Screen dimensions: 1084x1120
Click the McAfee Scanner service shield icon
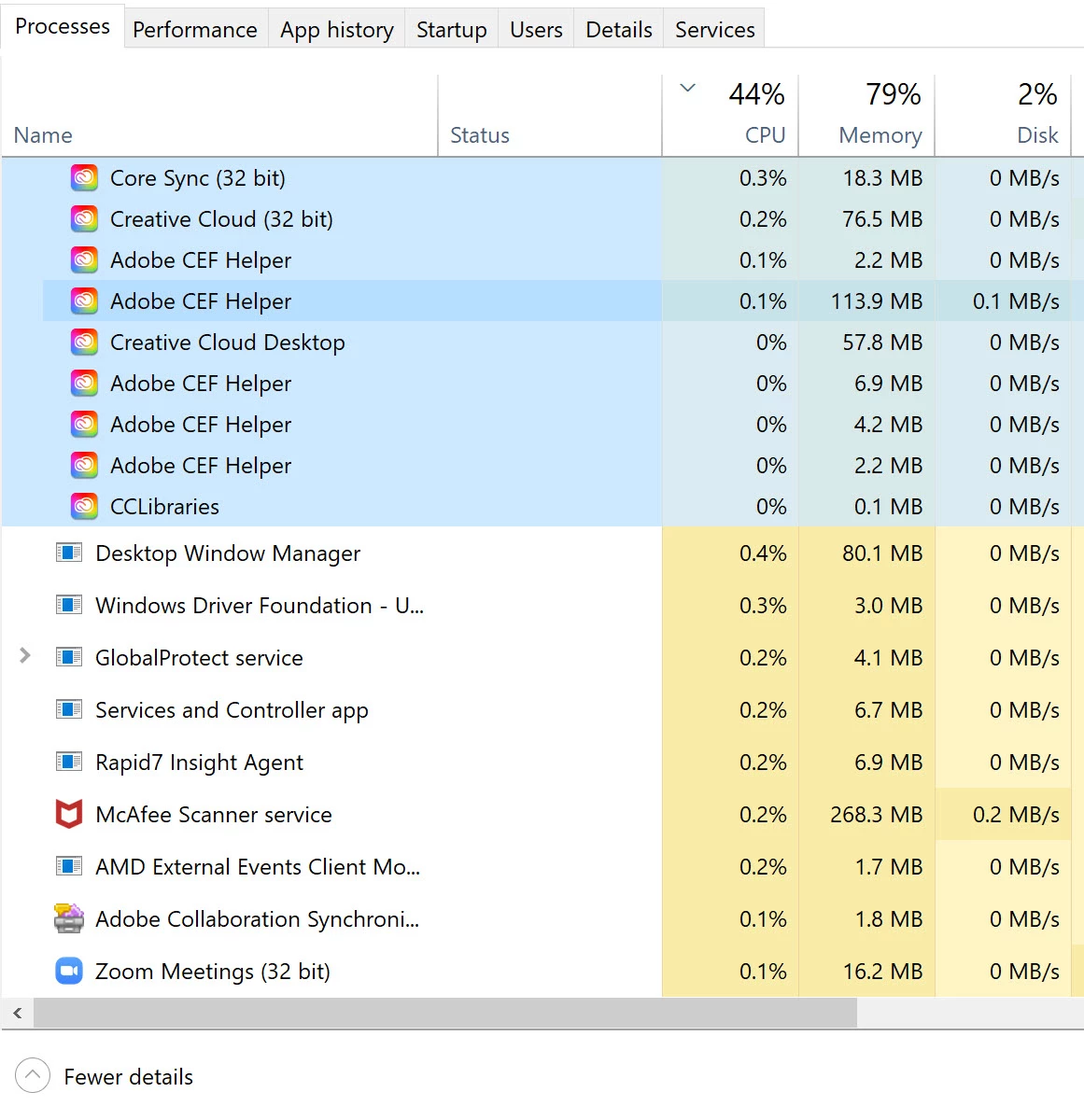click(x=69, y=814)
